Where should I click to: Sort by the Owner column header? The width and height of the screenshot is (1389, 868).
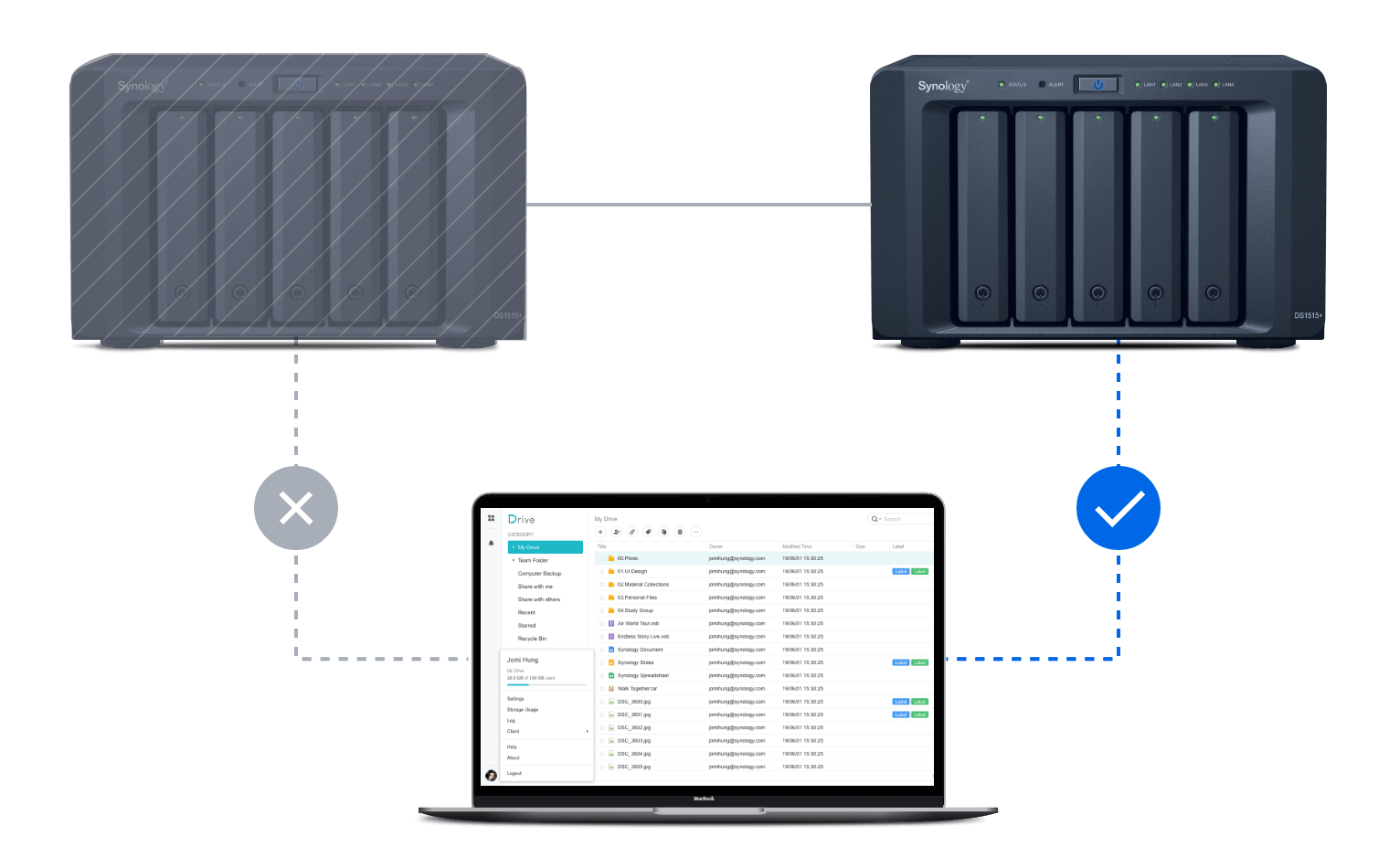click(716, 546)
